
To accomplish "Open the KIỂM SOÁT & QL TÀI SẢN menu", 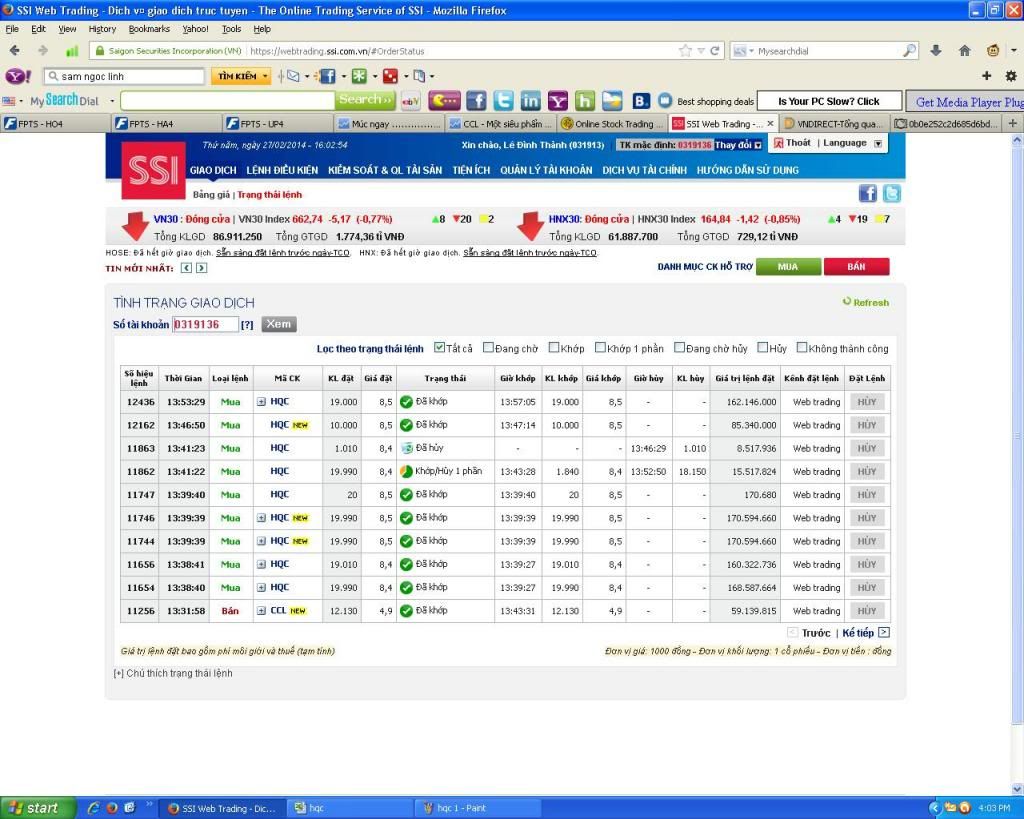I will pyautogui.click(x=384, y=170).
